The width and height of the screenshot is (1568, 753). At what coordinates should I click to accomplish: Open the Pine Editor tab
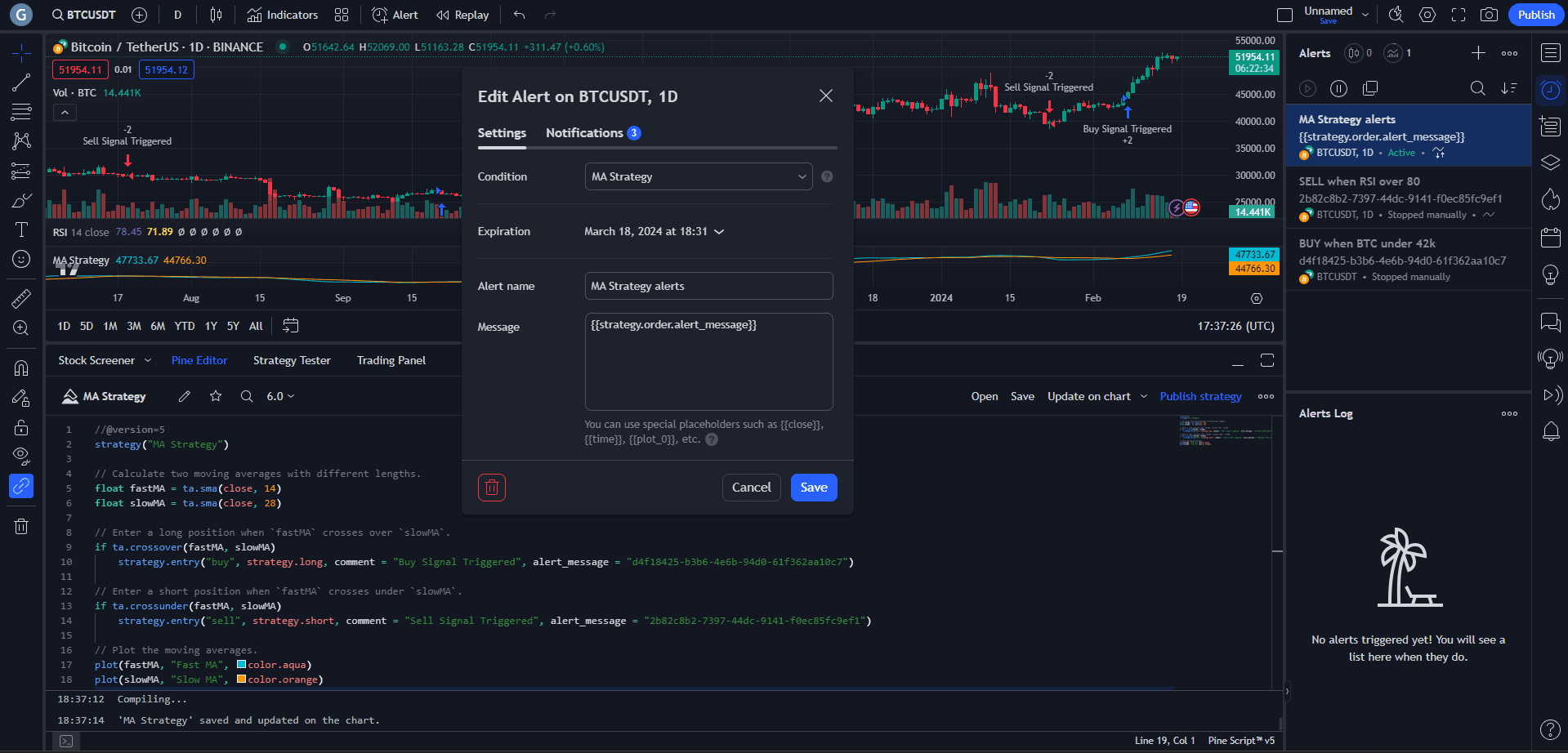tap(199, 360)
